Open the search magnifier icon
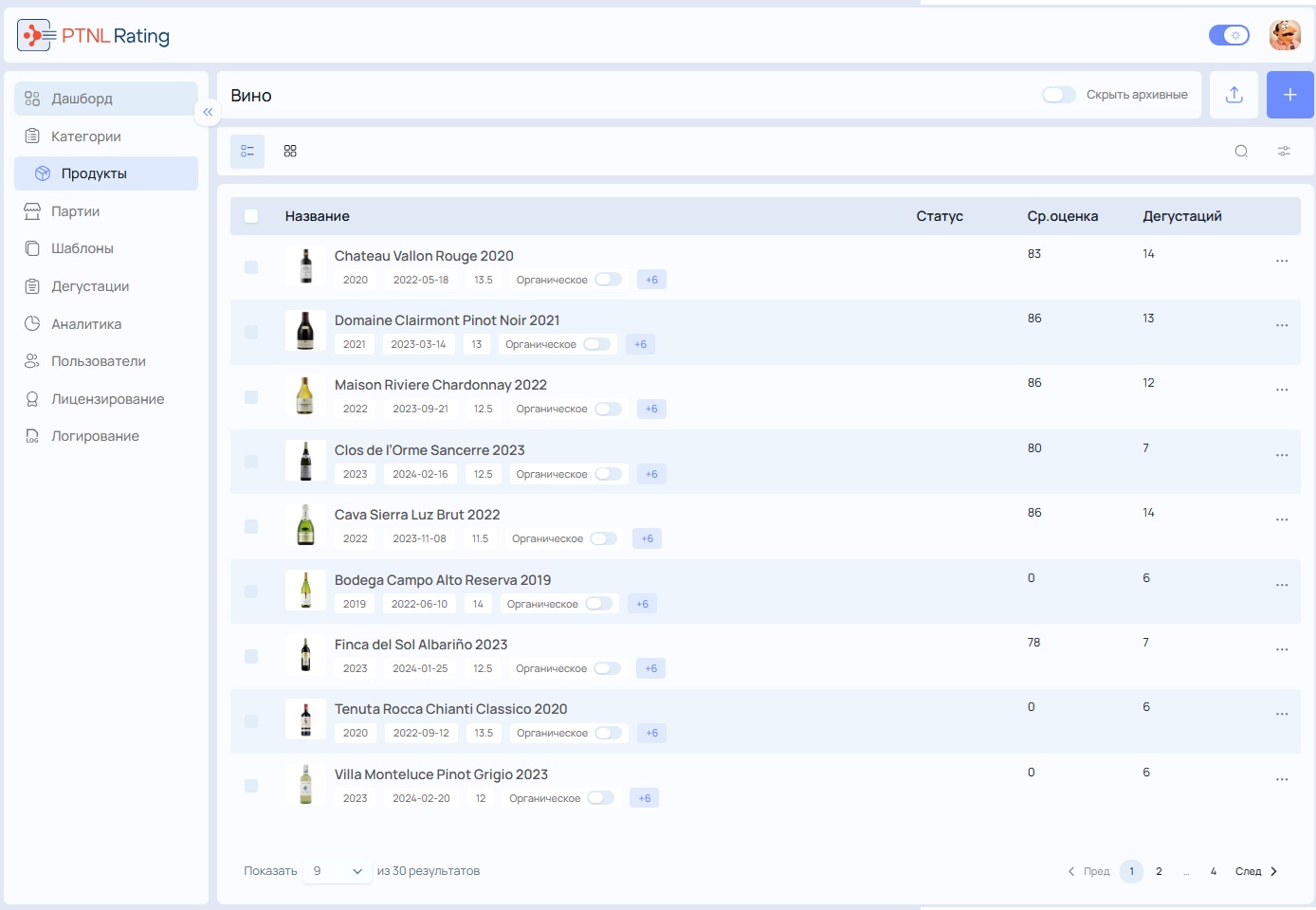The image size is (1316, 910). coord(1241,151)
